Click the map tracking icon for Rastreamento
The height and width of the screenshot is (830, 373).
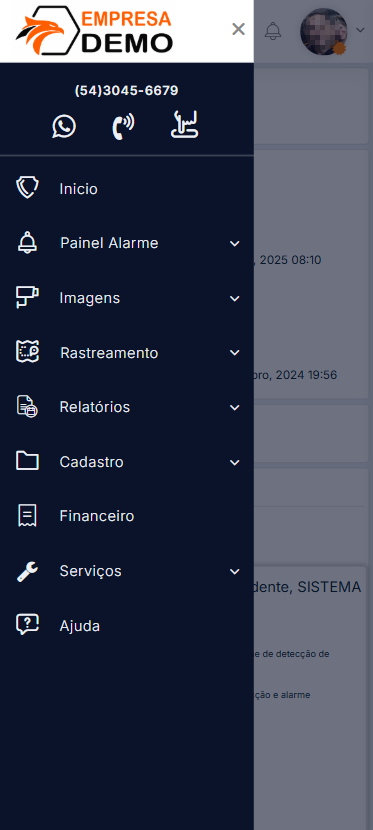pos(27,352)
